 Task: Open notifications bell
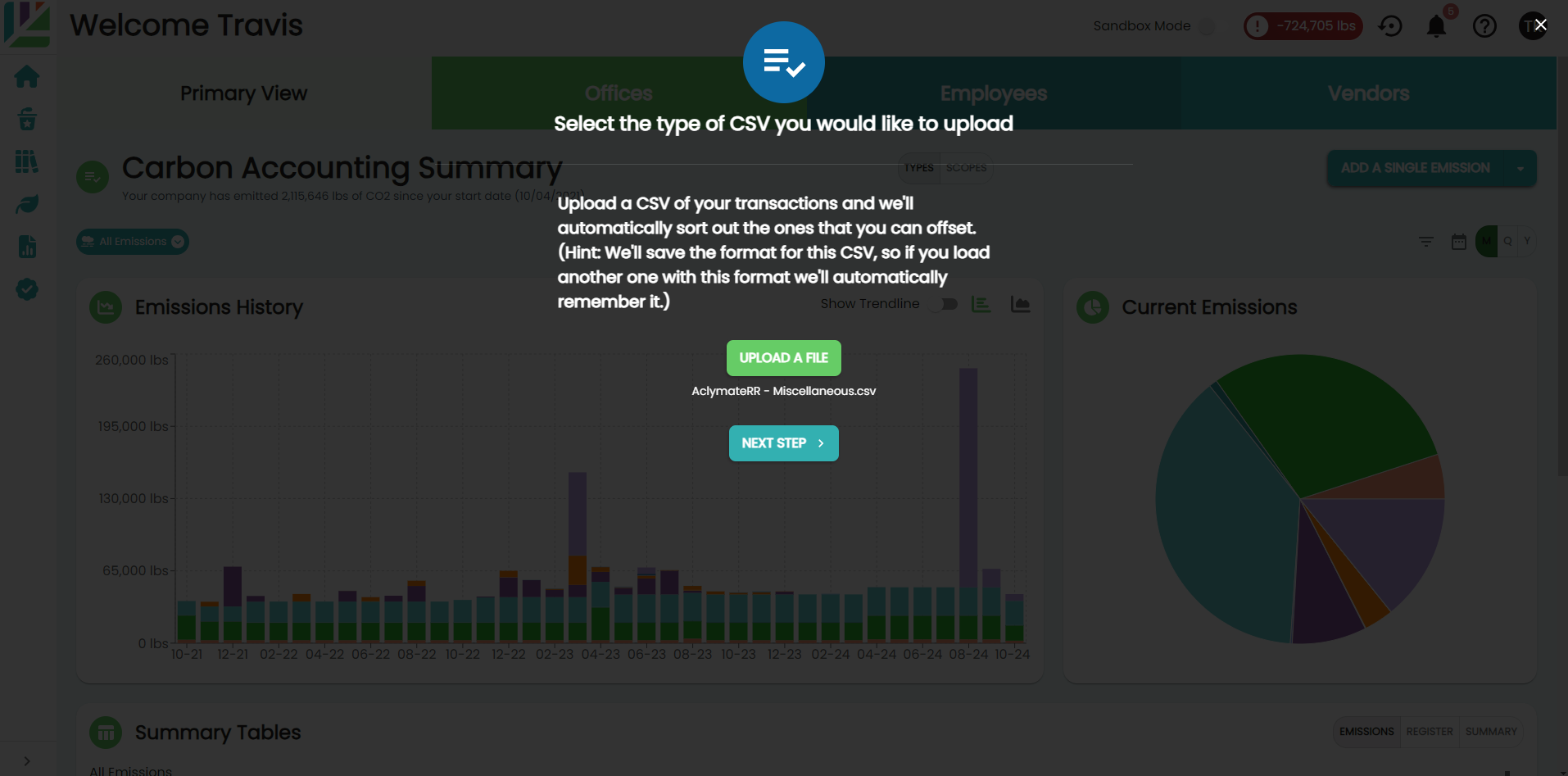[1436, 26]
